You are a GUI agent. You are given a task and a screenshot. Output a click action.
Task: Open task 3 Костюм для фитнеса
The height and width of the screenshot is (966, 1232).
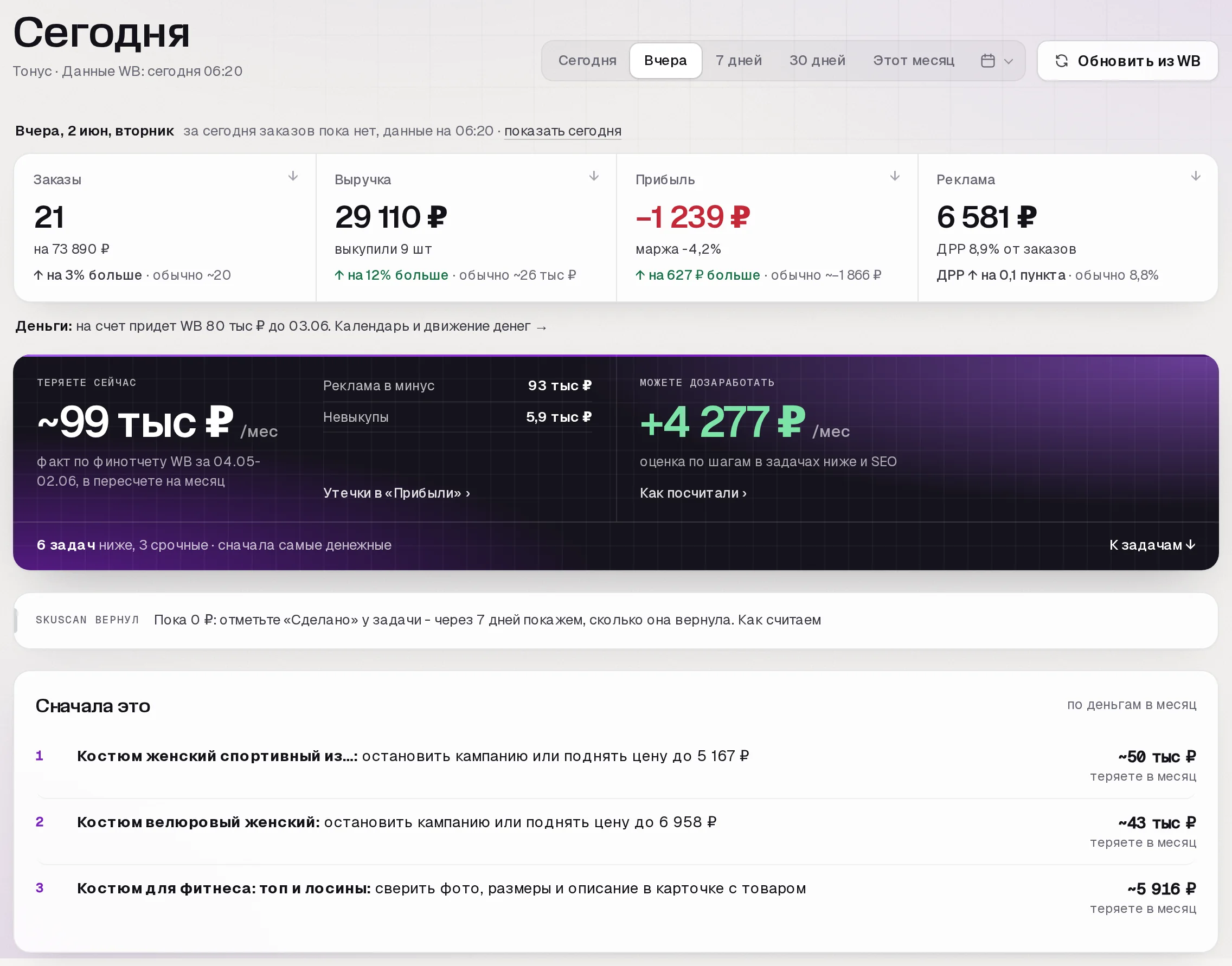point(616,898)
